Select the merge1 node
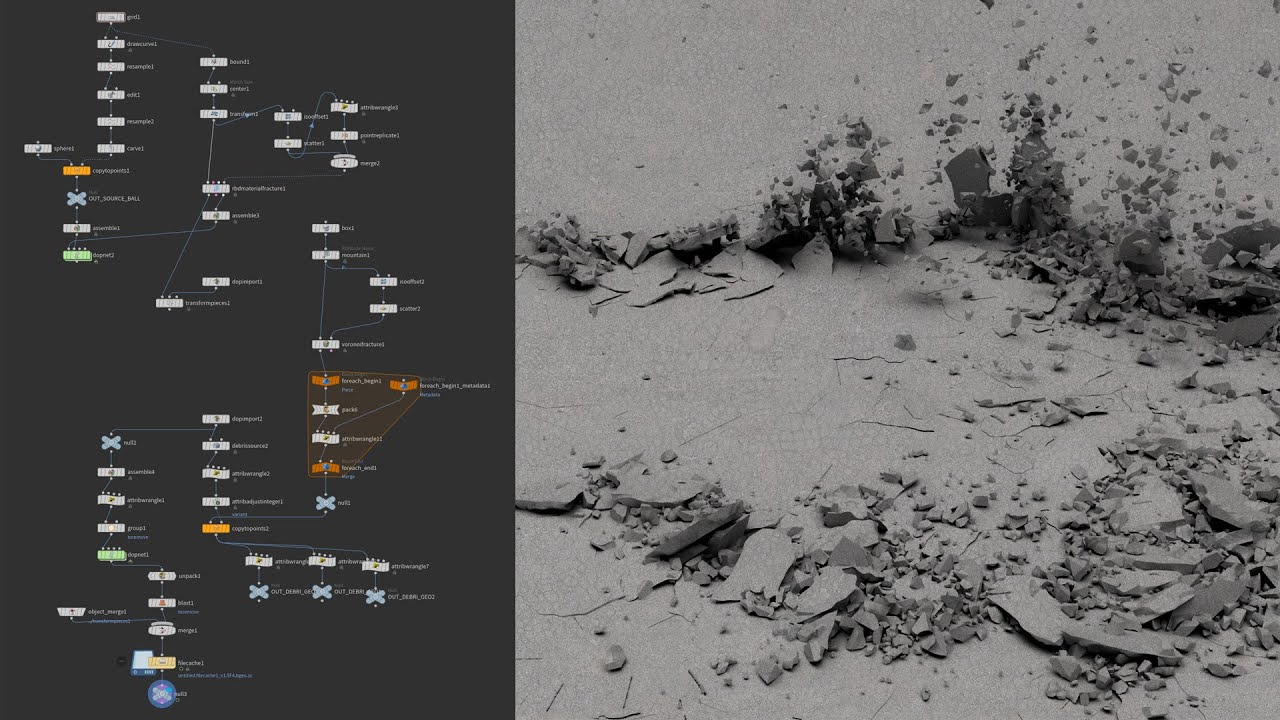Image resolution: width=1280 pixels, height=720 pixels. pos(162,630)
